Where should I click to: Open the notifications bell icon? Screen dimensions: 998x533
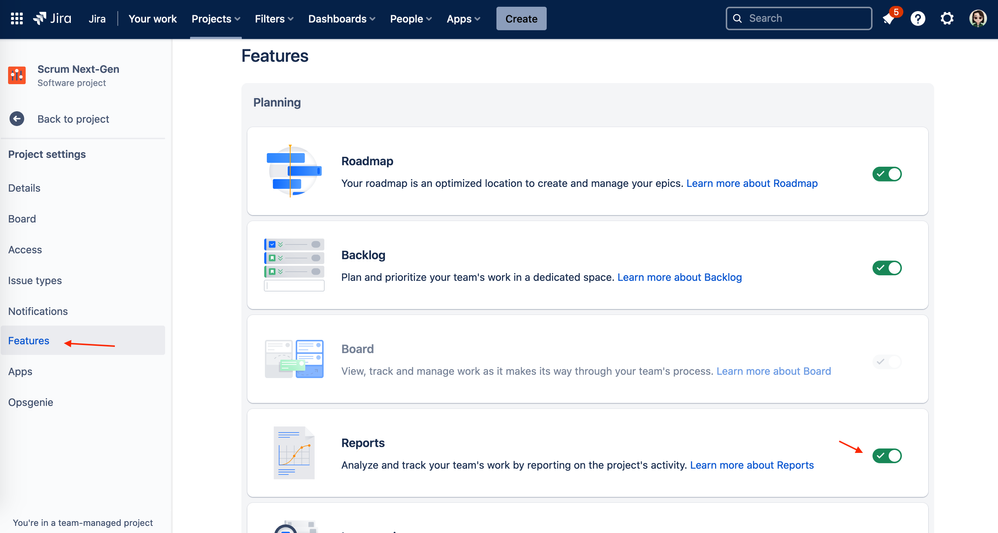(x=889, y=18)
